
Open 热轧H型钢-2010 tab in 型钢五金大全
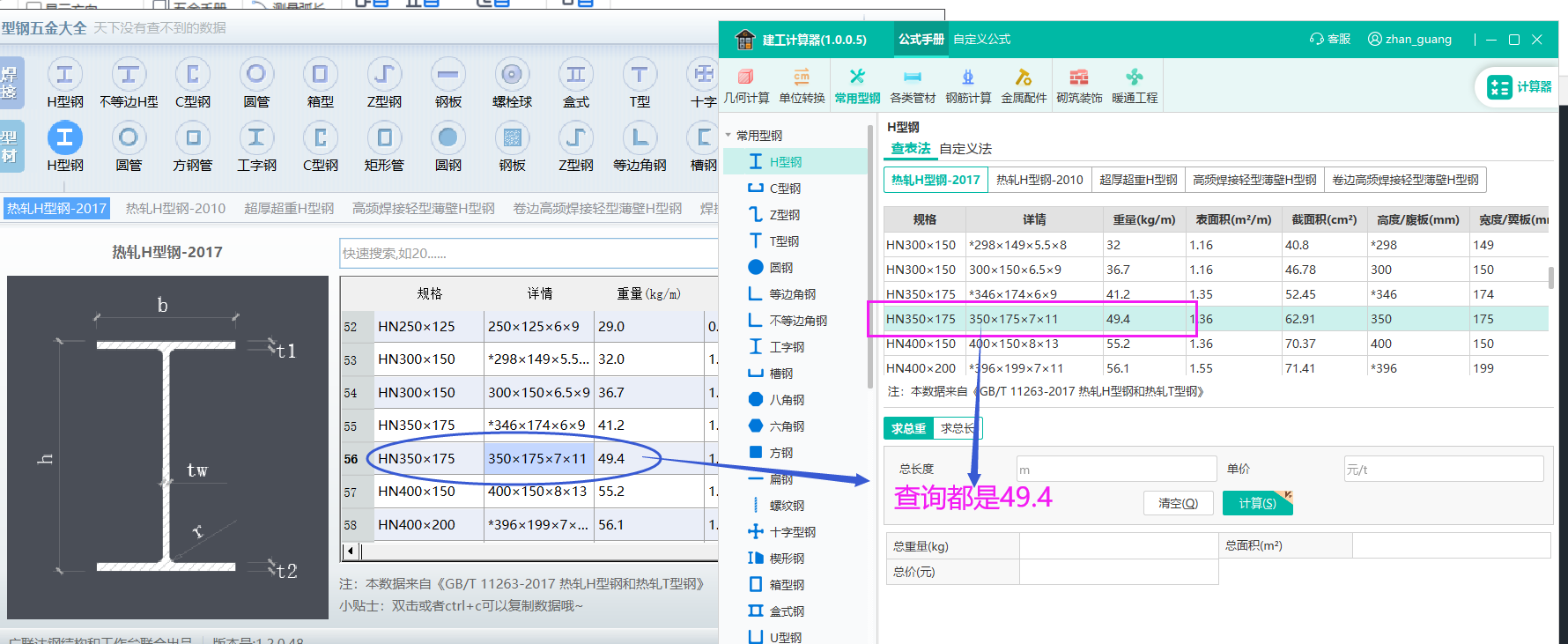click(x=175, y=209)
